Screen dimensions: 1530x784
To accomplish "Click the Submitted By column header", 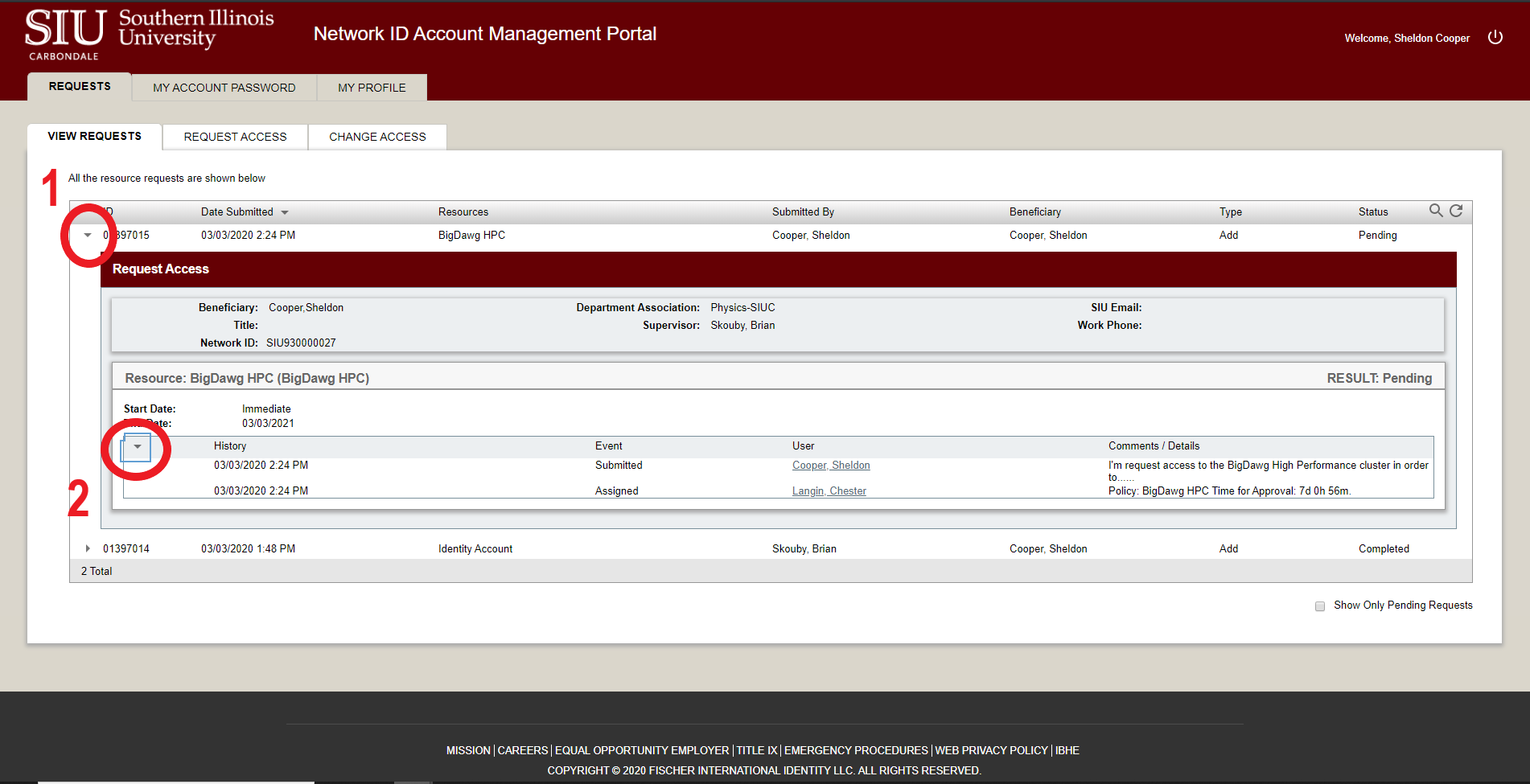I will 803,212.
